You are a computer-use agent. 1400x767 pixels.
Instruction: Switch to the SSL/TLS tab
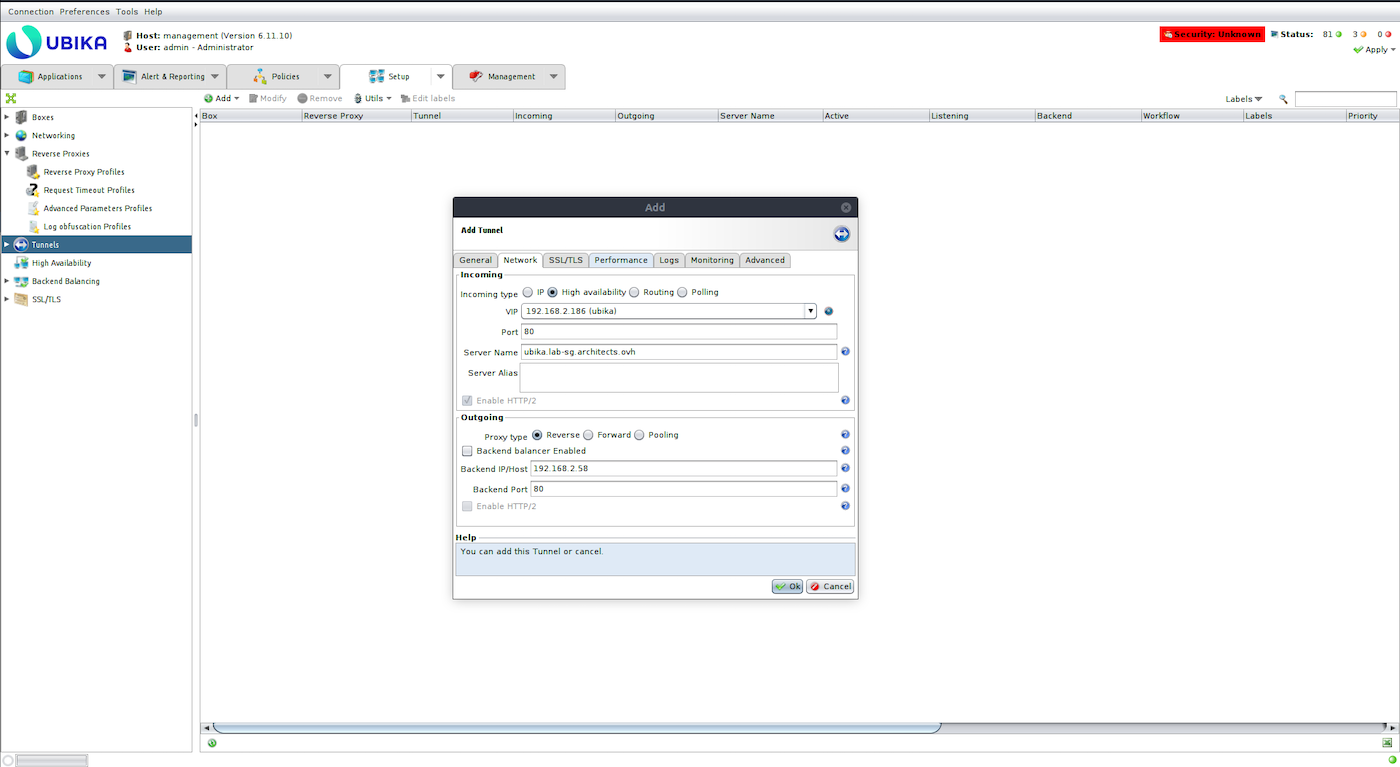(x=565, y=260)
